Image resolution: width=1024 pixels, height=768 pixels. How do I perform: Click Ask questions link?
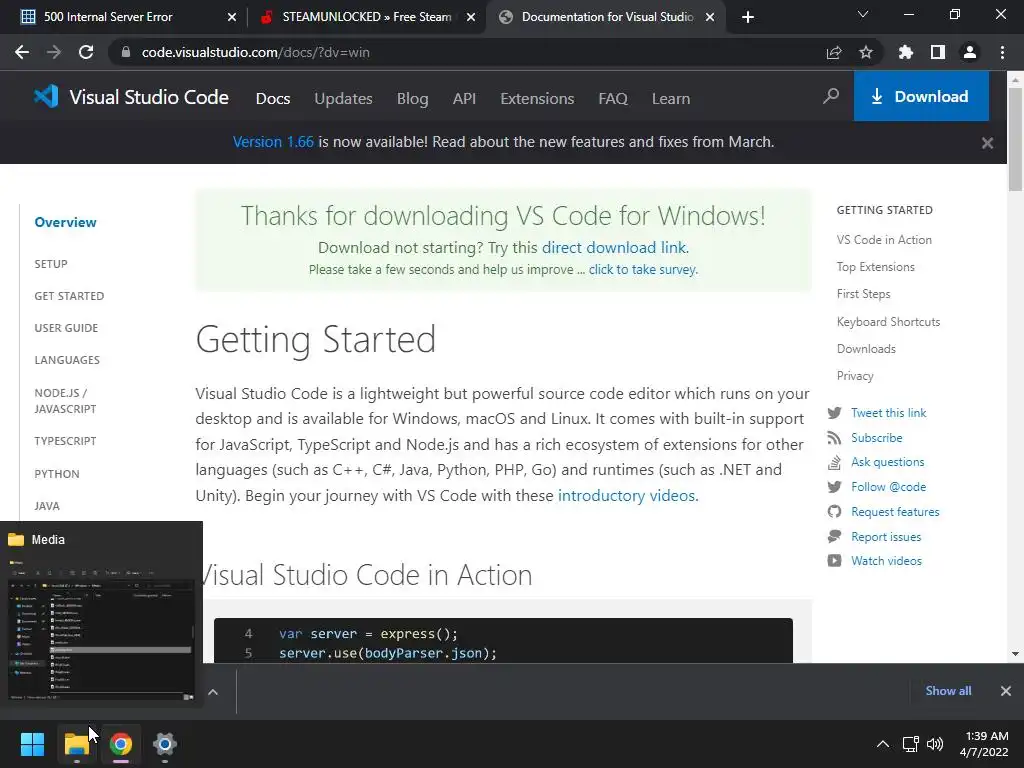tap(888, 462)
